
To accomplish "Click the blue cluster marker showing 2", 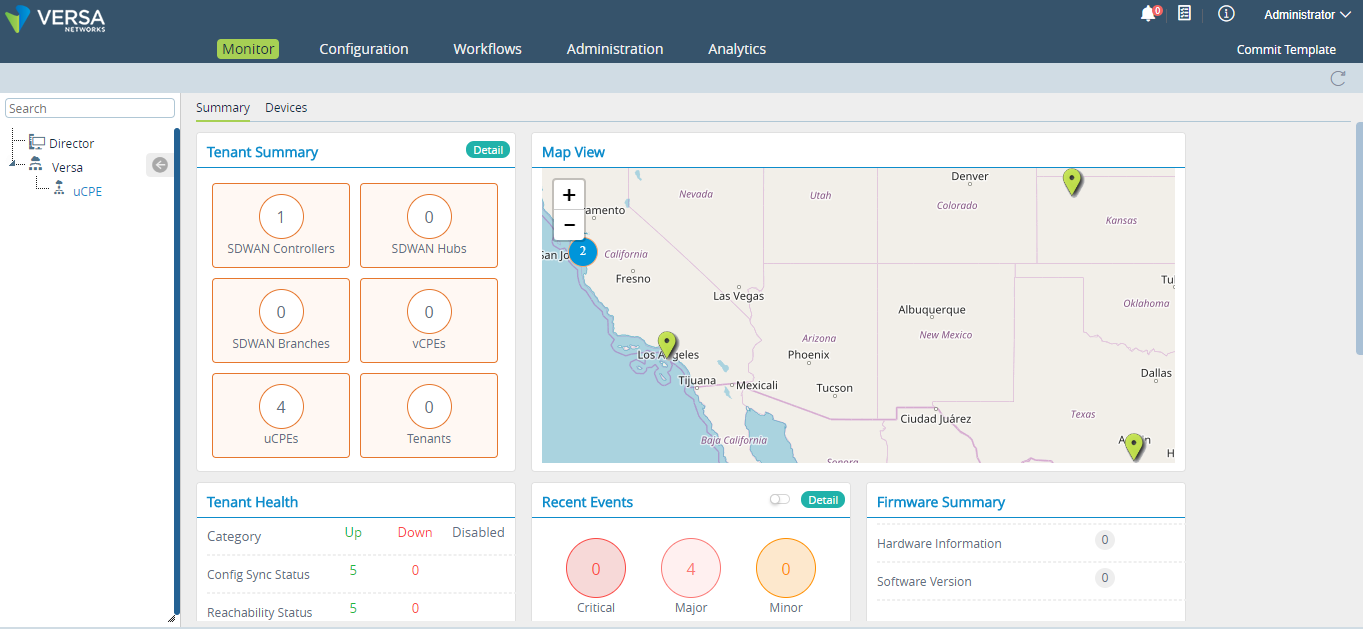I will pyautogui.click(x=583, y=251).
